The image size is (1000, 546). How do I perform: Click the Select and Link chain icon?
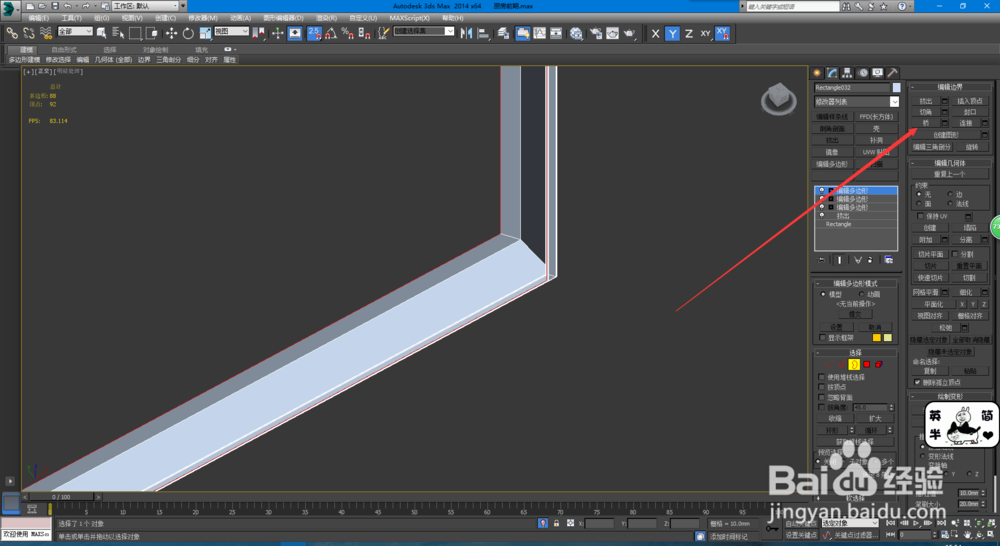tap(12, 33)
